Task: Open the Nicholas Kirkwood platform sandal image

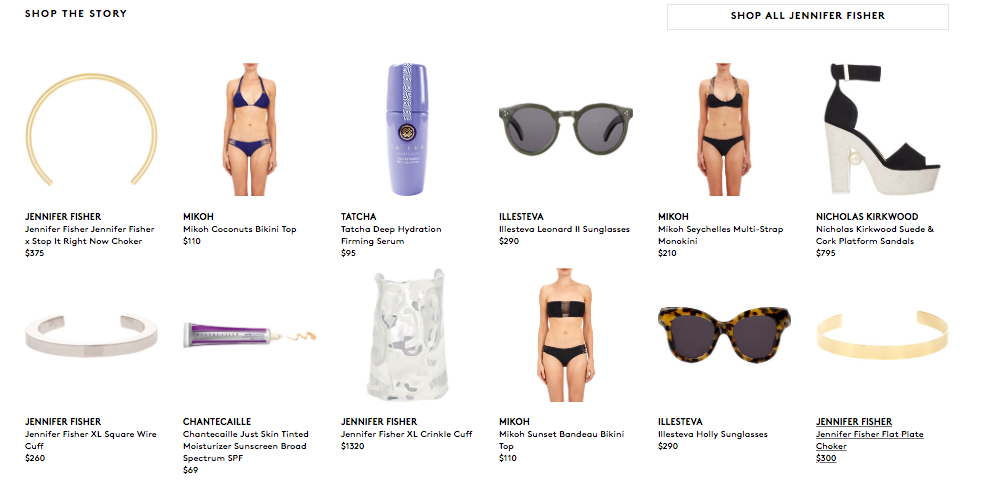Action: (881, 130)
